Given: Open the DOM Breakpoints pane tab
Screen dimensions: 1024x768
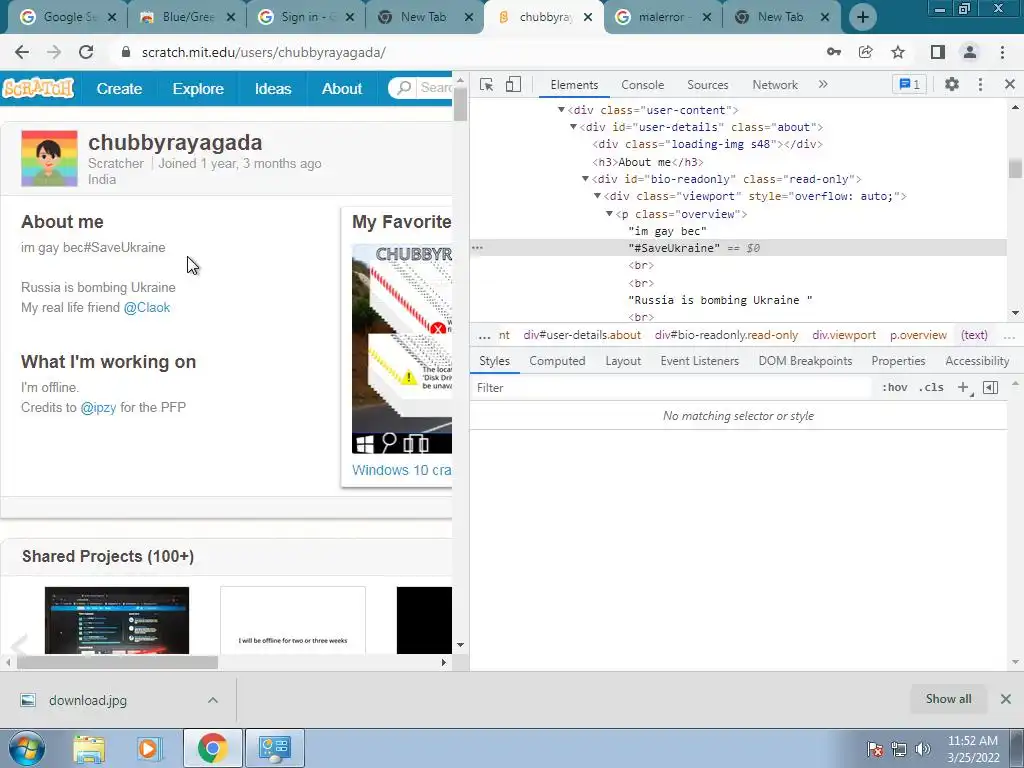Looking at the screenshot, I should pyautogui.click(x=805, y=360).
